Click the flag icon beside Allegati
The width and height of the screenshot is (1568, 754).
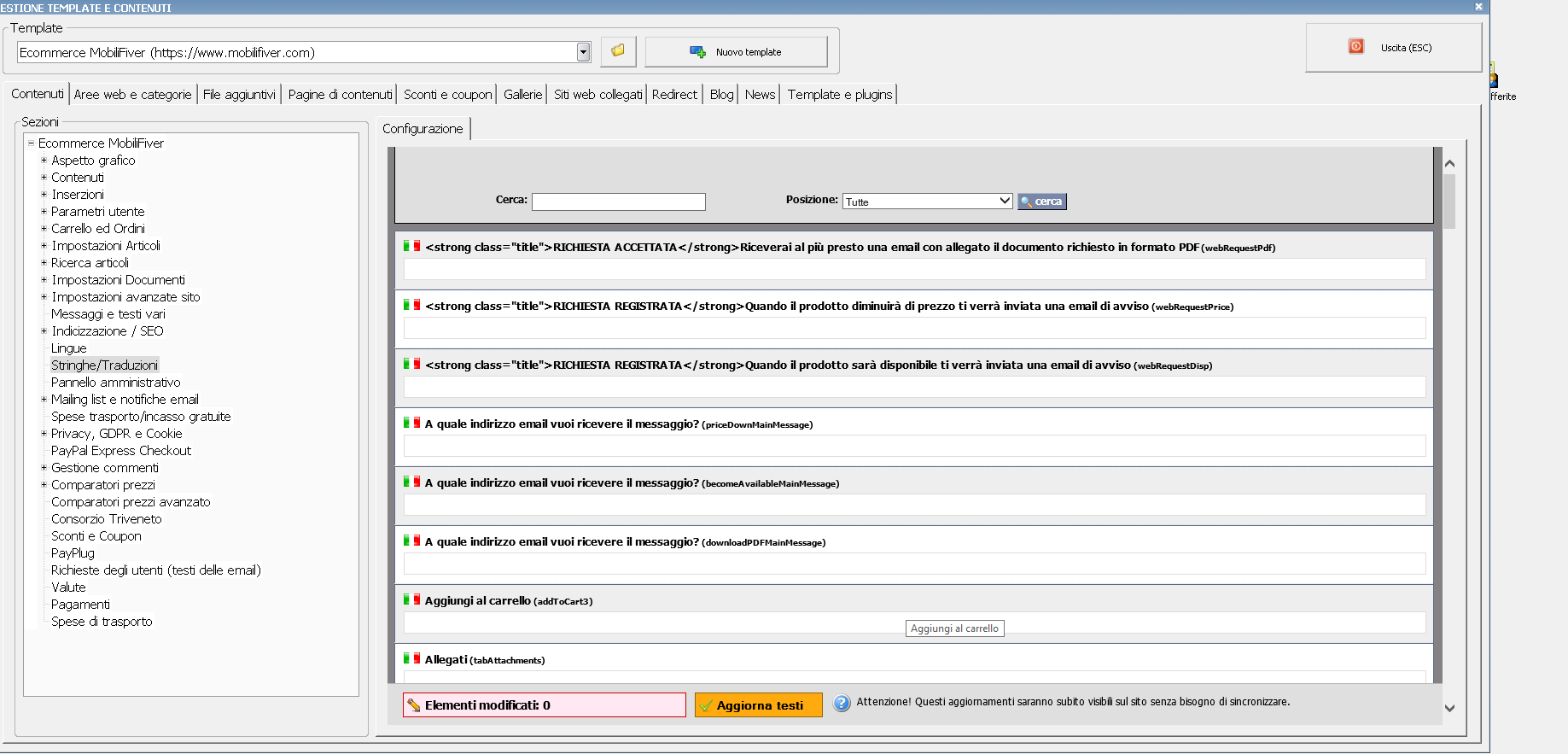click(411, 658)
